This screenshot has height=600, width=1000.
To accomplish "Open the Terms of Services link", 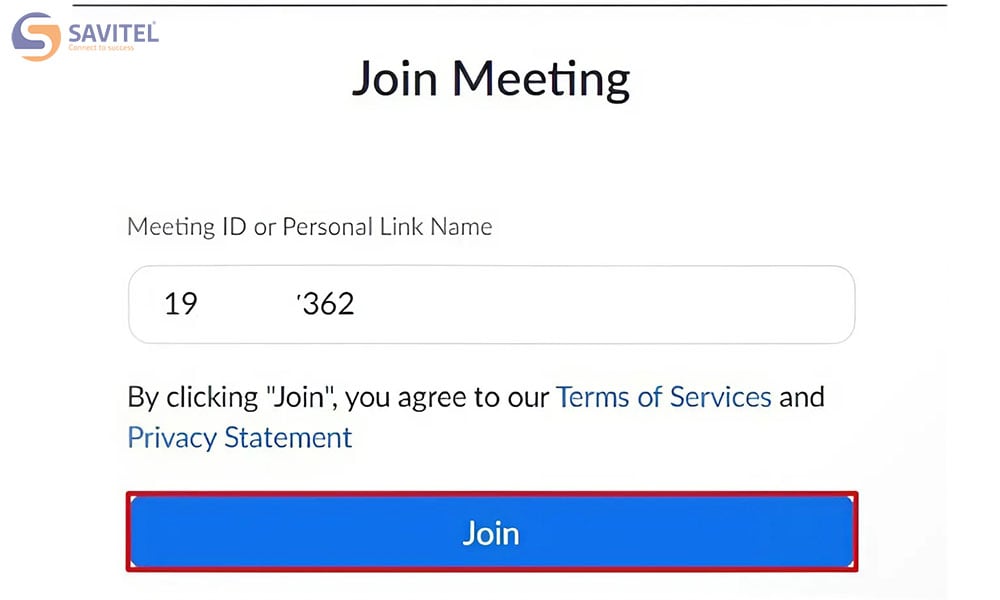I will (664, 397).
